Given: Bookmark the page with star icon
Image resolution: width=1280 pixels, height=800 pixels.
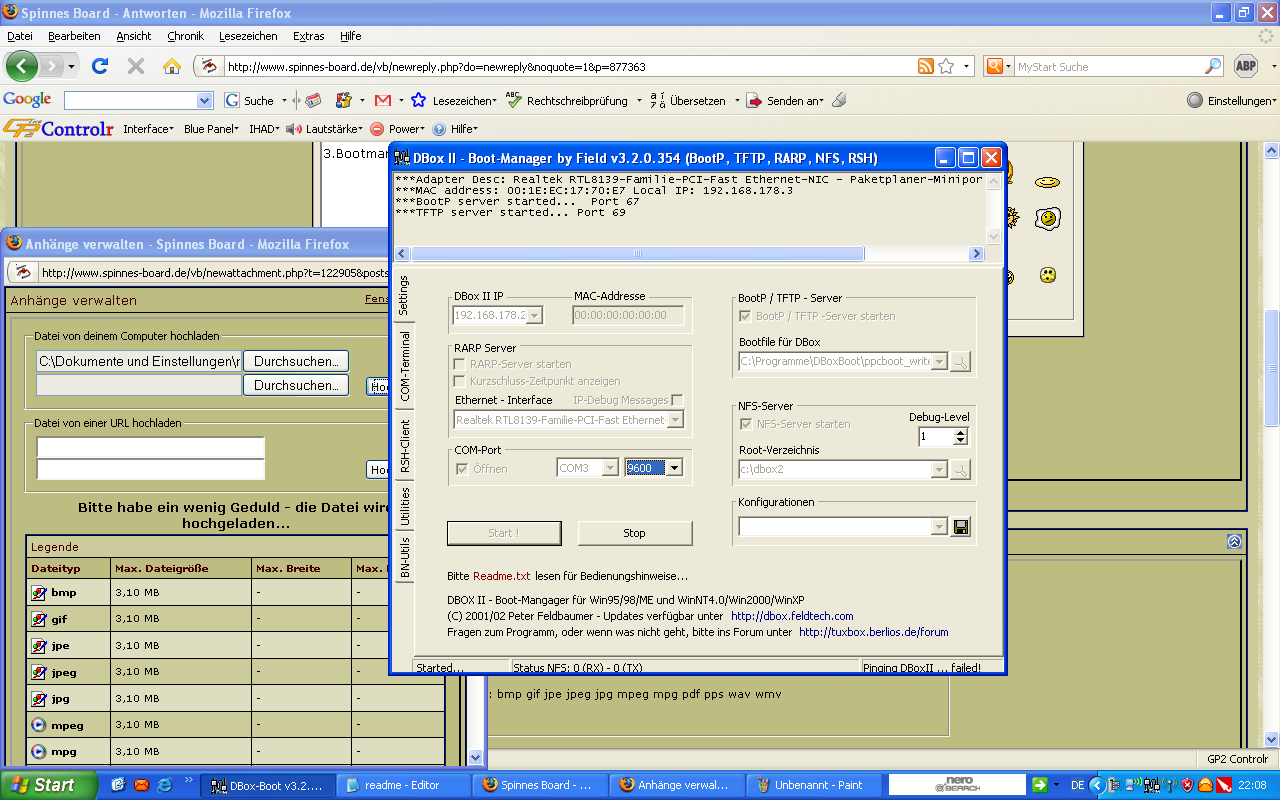Looking at the screenshot, I should pyautogui.click(x=946, y=67).
